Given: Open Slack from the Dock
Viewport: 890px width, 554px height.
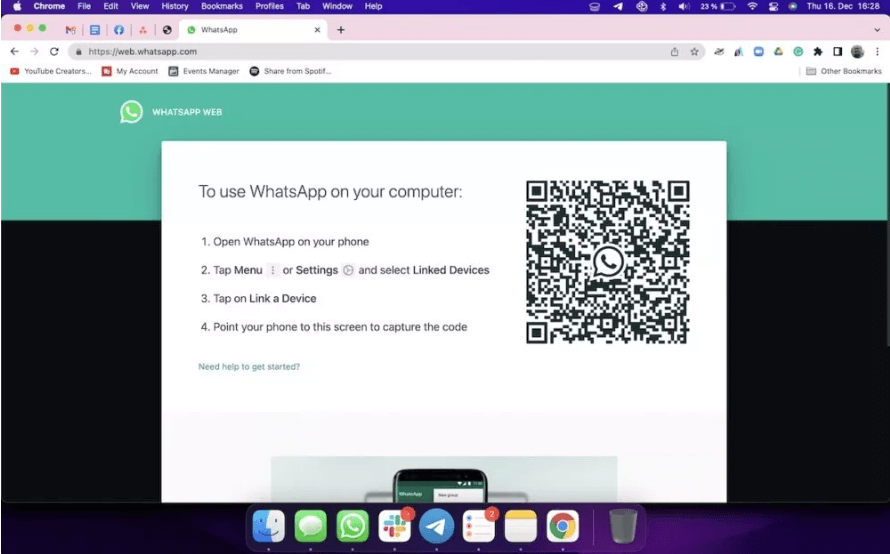Looking at the screenshot, I should (x=395, y=526).
